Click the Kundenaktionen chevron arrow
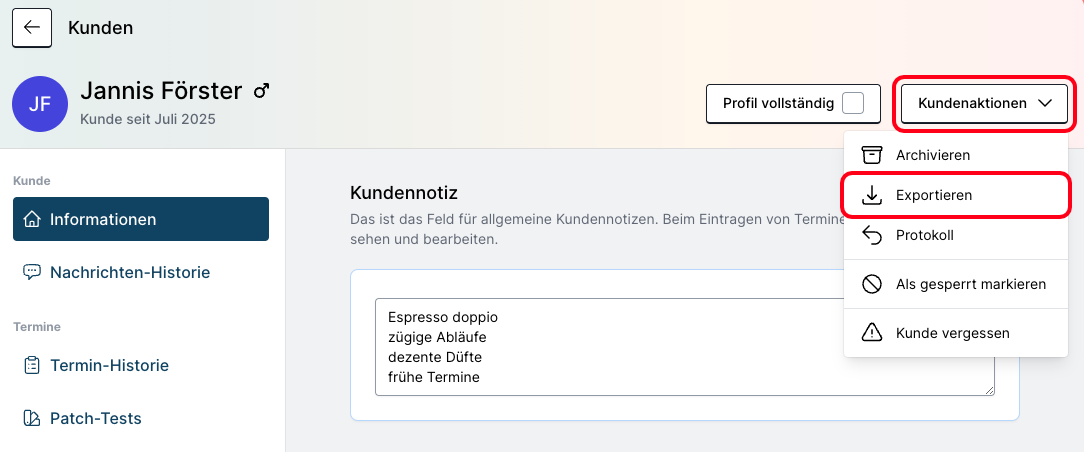The width and height of the screenshot is (1084, 452). click(x=1045, y=103)
